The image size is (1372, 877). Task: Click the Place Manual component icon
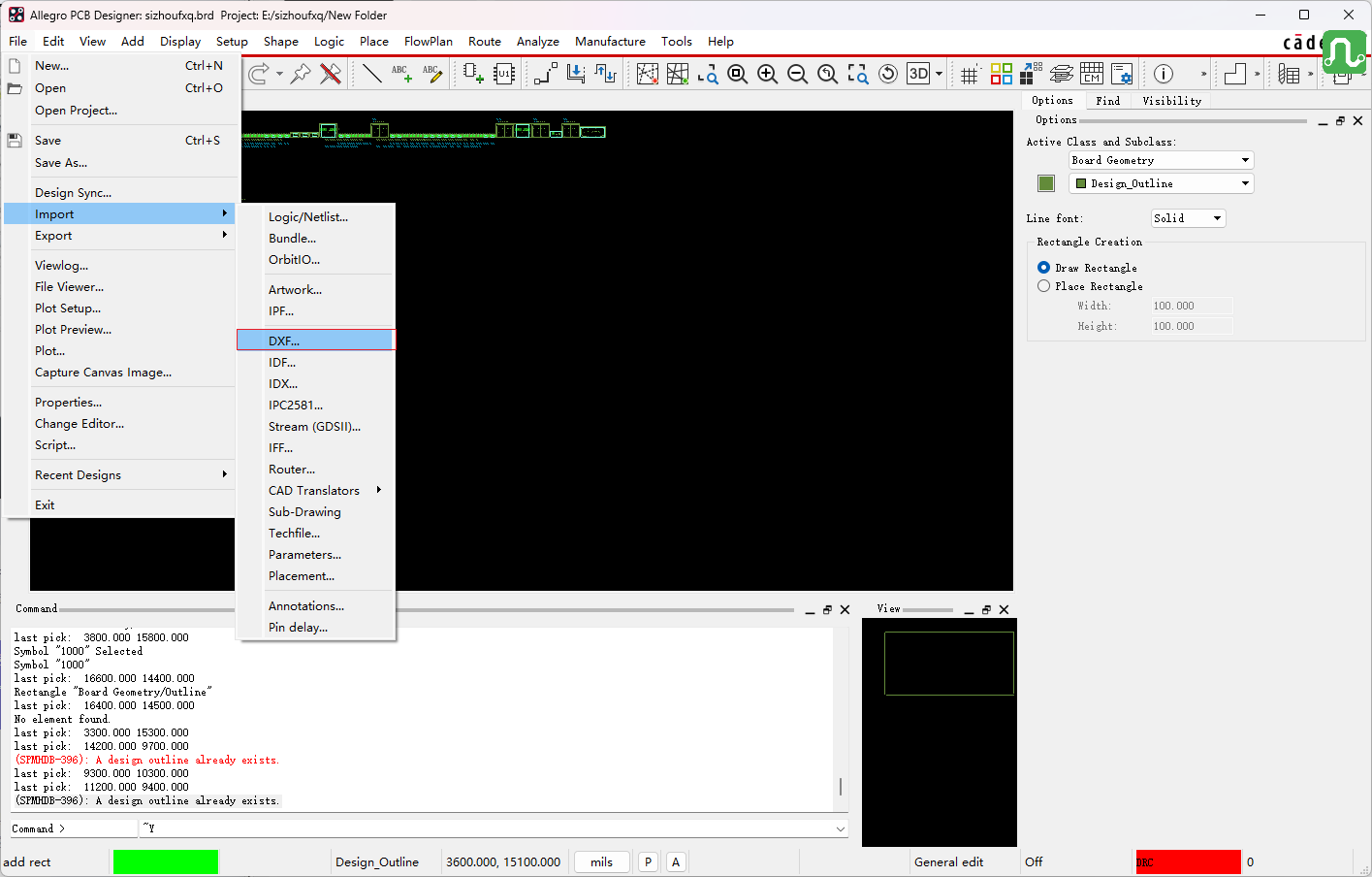click(473, 74)
